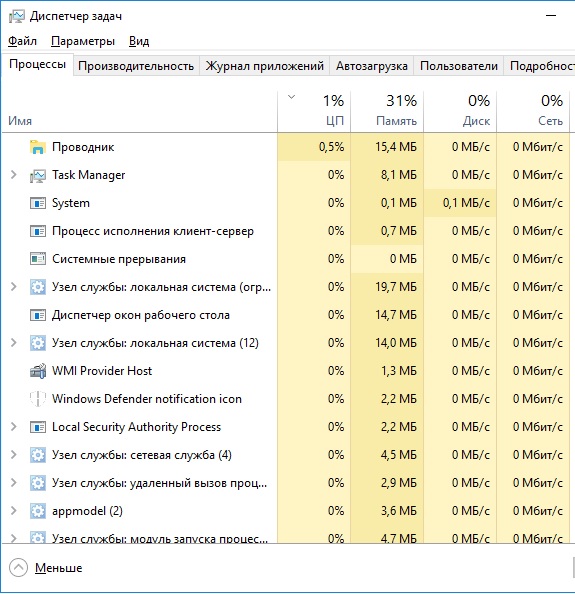Click the 0,5% CPU value for Проводник

click(331, 147)
